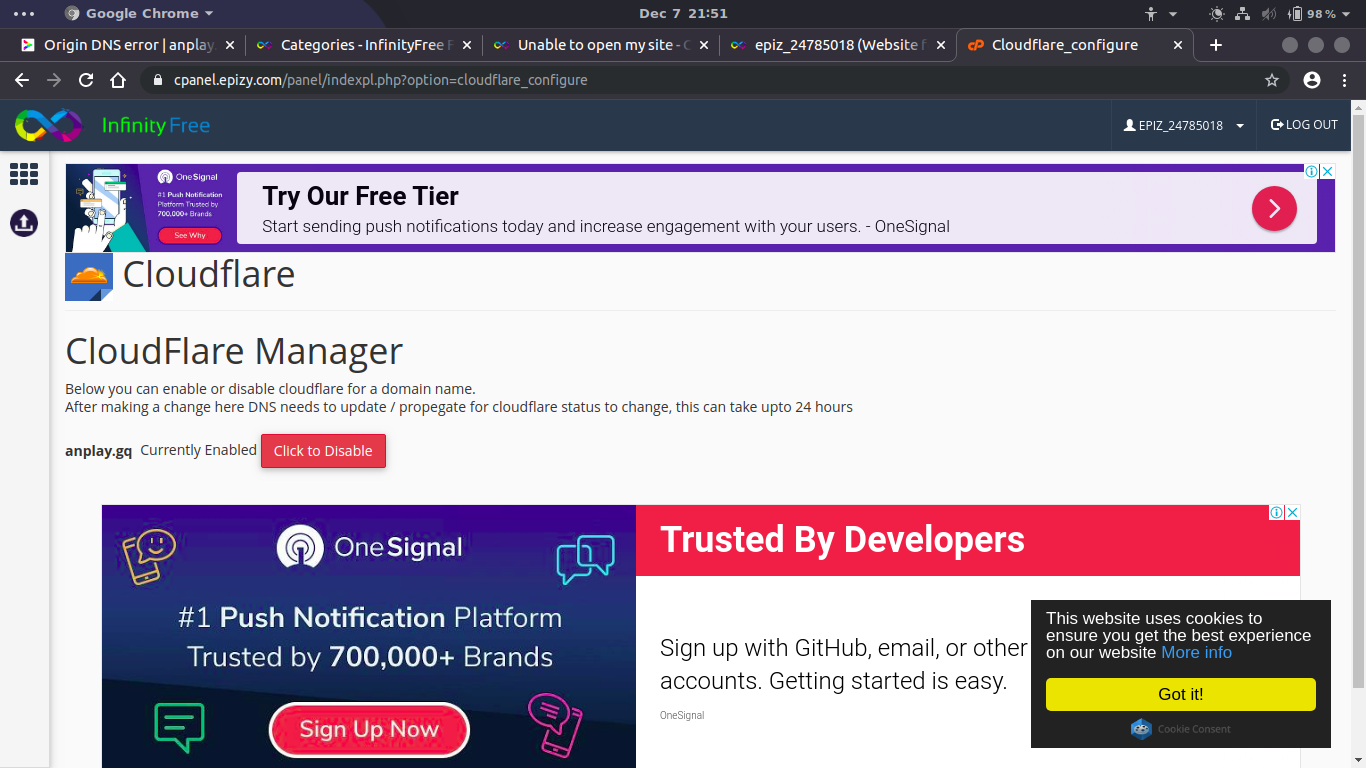Click the CloudFlare Manager heading
Screen dimensions: 1366x768
click(234, 351)
